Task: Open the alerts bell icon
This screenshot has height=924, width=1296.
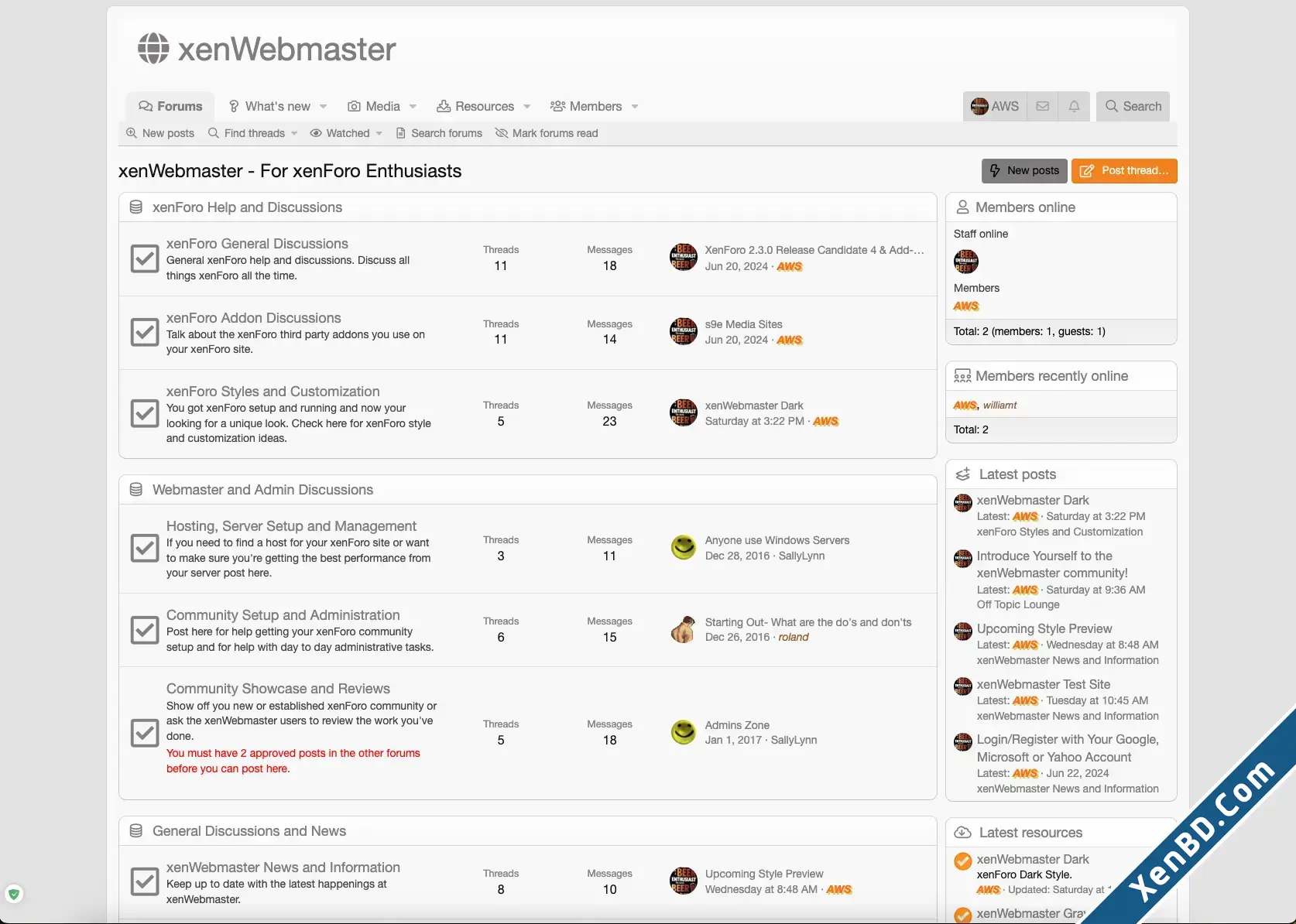Action: (1074, 106)
